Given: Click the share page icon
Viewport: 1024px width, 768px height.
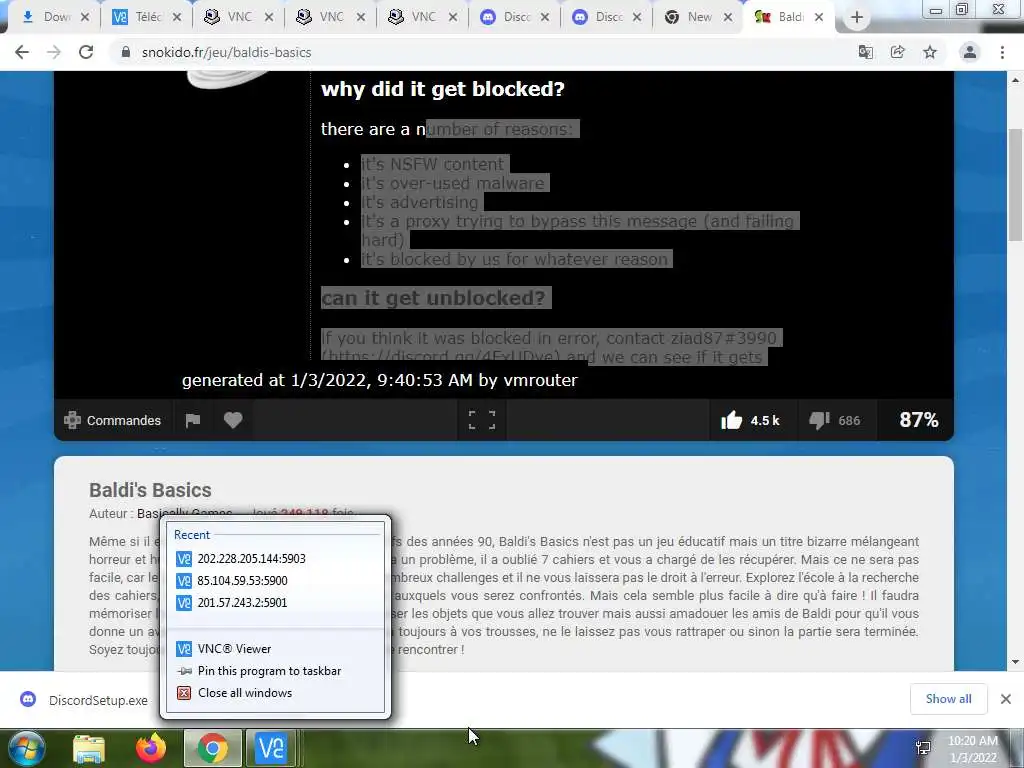Looking at the screenshot, I should point(897,52).
